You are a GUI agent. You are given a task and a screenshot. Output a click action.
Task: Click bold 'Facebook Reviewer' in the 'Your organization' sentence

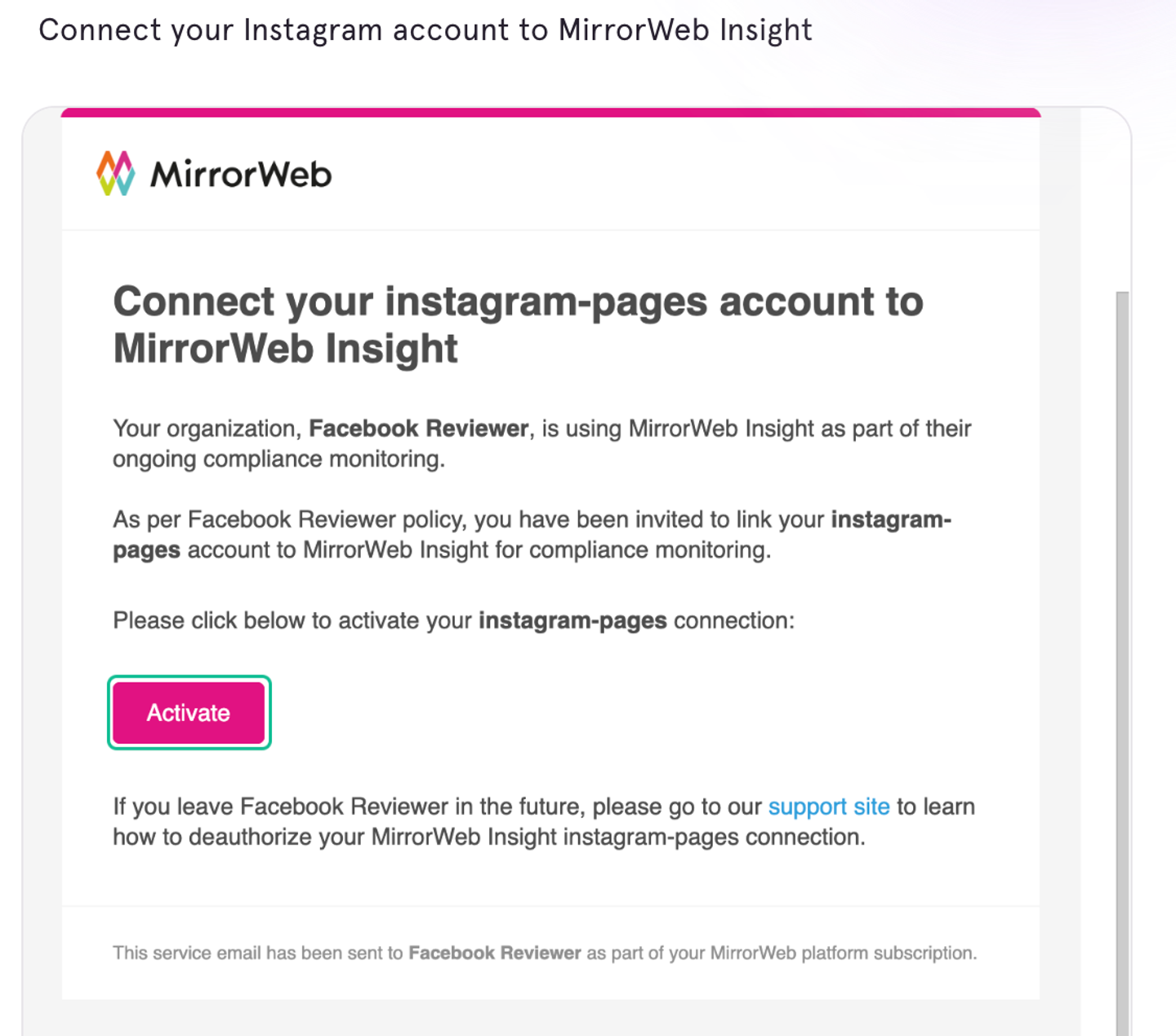[418, 429]
